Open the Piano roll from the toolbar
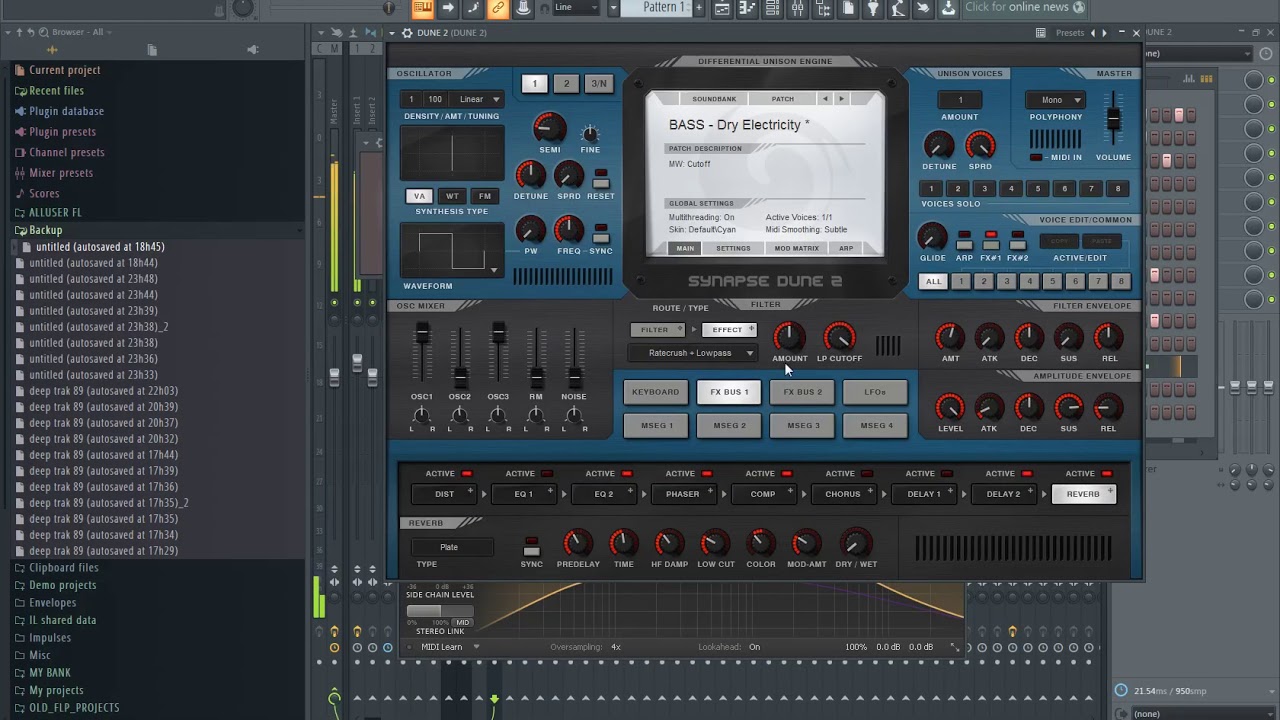Image resolution: width=1280 pixels, height=720 pixels. point(748,8)
